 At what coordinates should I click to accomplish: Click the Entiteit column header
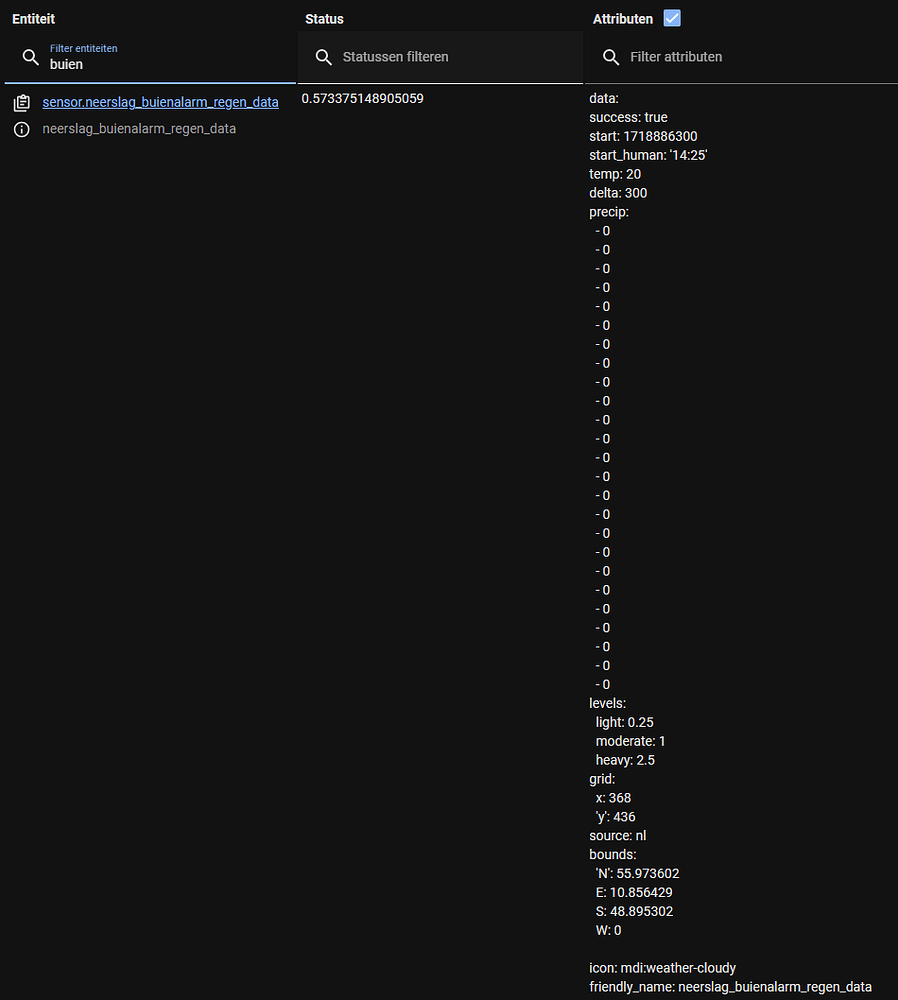point(33,18)
